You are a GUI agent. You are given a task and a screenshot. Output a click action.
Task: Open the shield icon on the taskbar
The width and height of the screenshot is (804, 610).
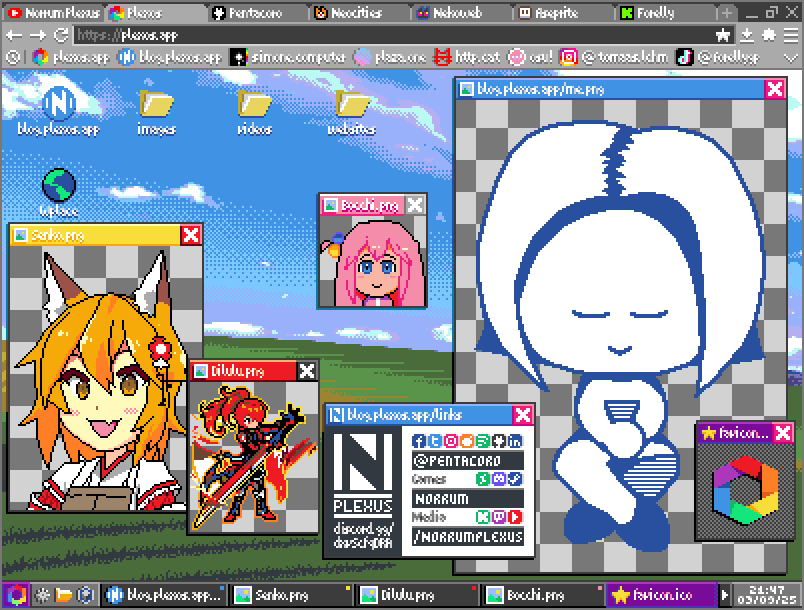(86, 595)
